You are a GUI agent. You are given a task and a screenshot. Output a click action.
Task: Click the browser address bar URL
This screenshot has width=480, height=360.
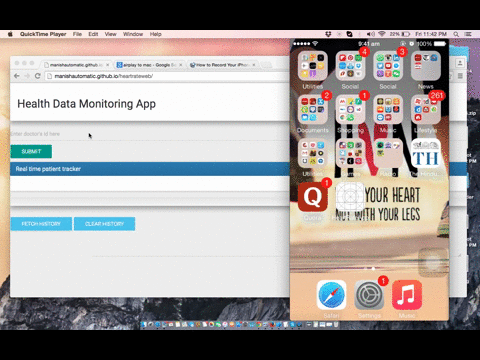pos(104,76)
